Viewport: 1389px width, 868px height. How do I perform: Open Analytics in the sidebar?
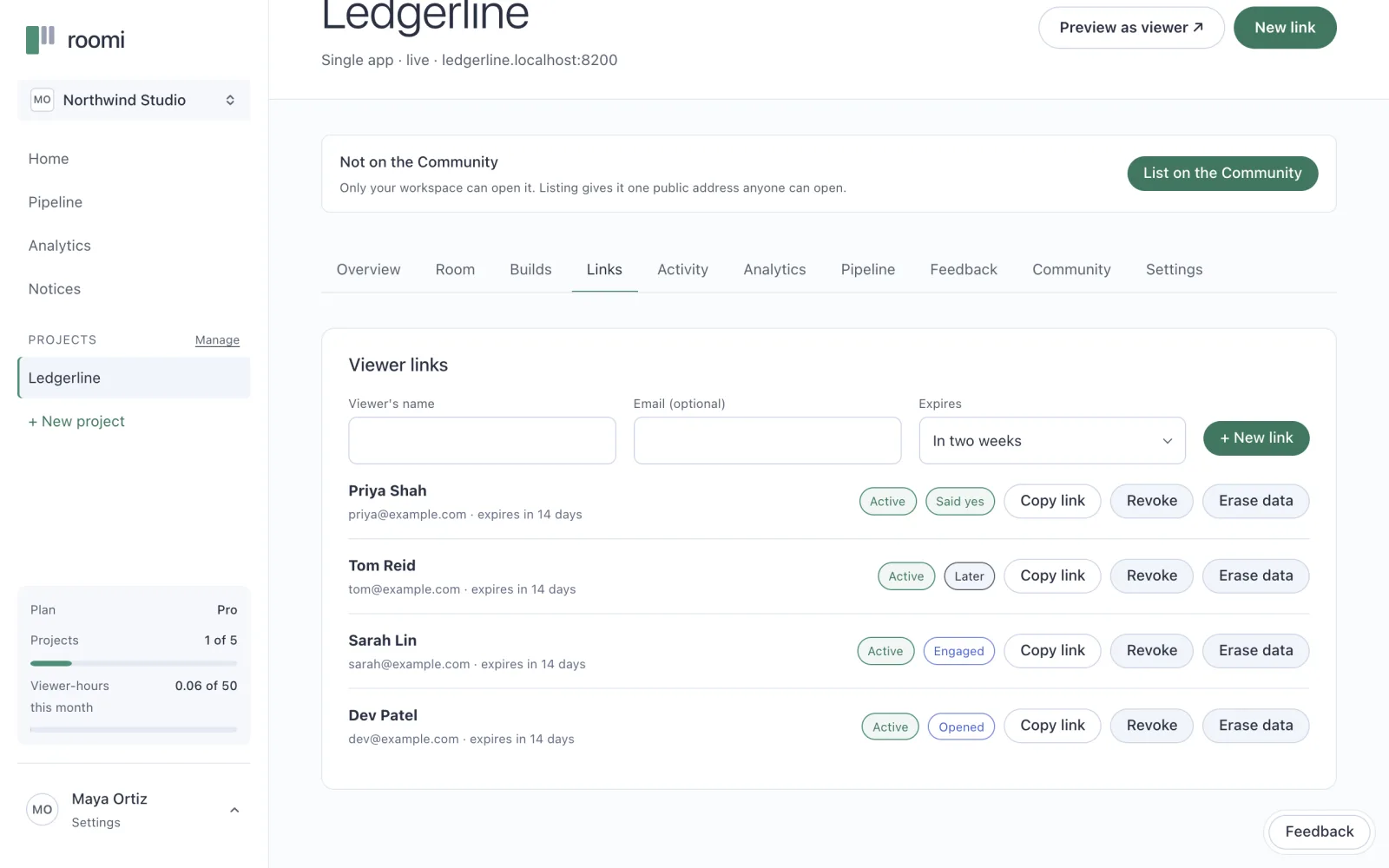(x=59, y=246)
